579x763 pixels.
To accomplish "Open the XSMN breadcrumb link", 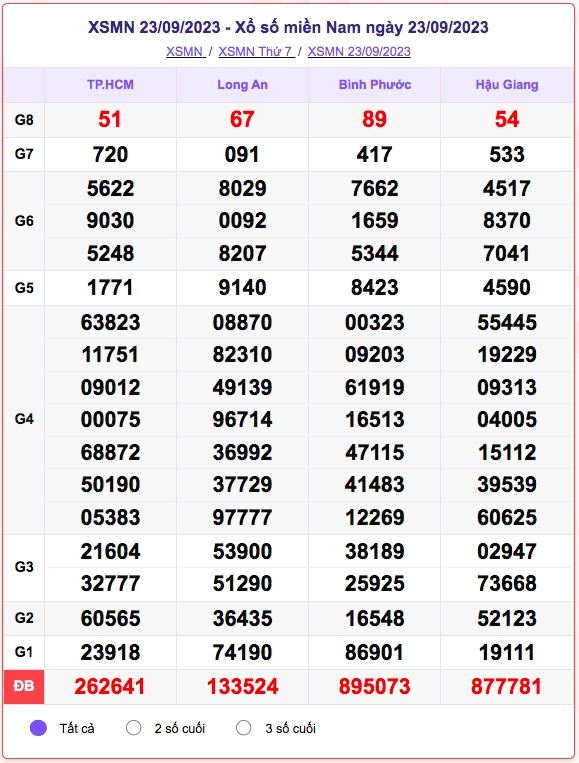I will 185,51.
